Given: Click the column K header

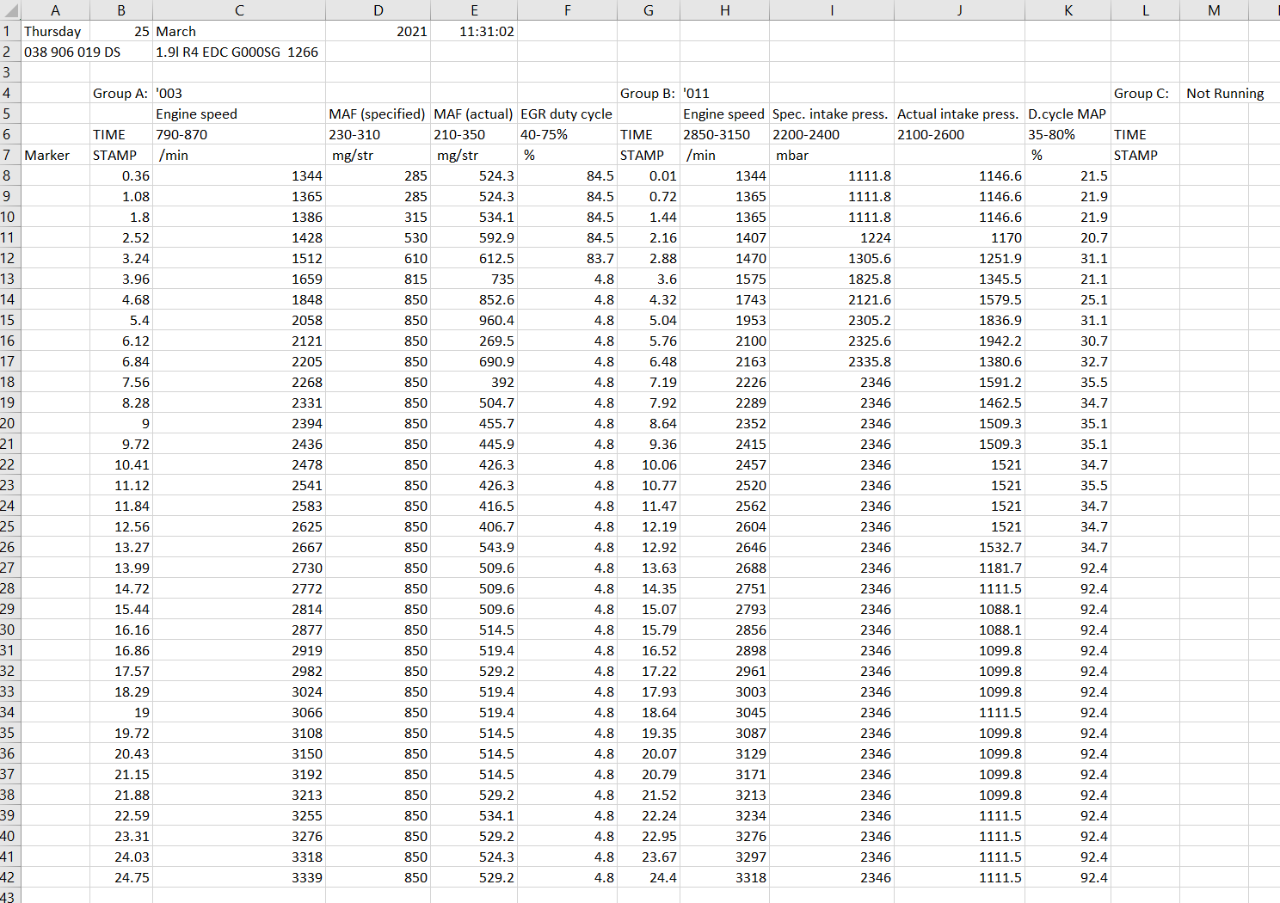Looking at the screenshot, I should click(1067, 10).
